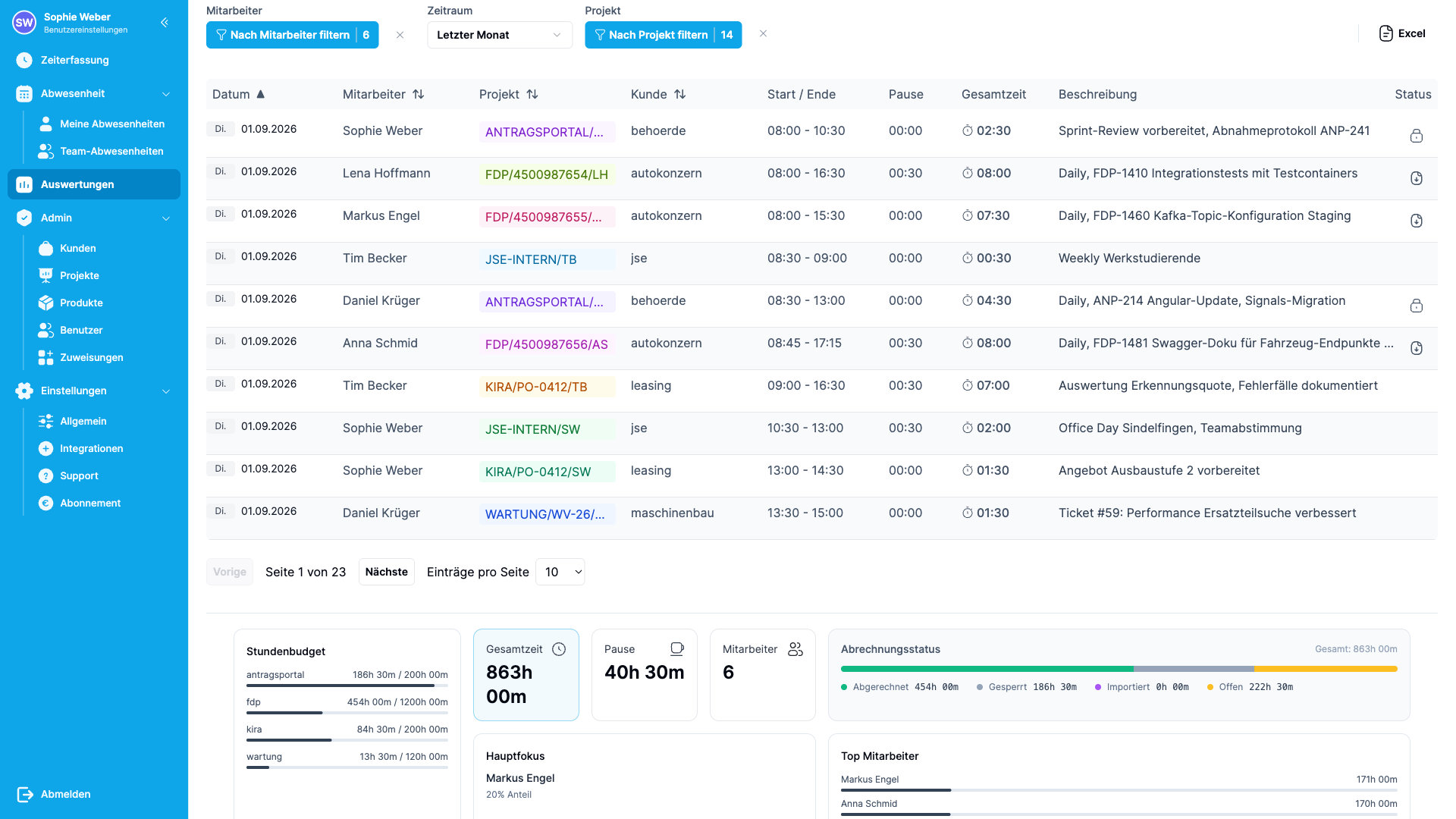Export to Excel
This screenshot has width=1456, height=819.
(x=1401, y=33)
